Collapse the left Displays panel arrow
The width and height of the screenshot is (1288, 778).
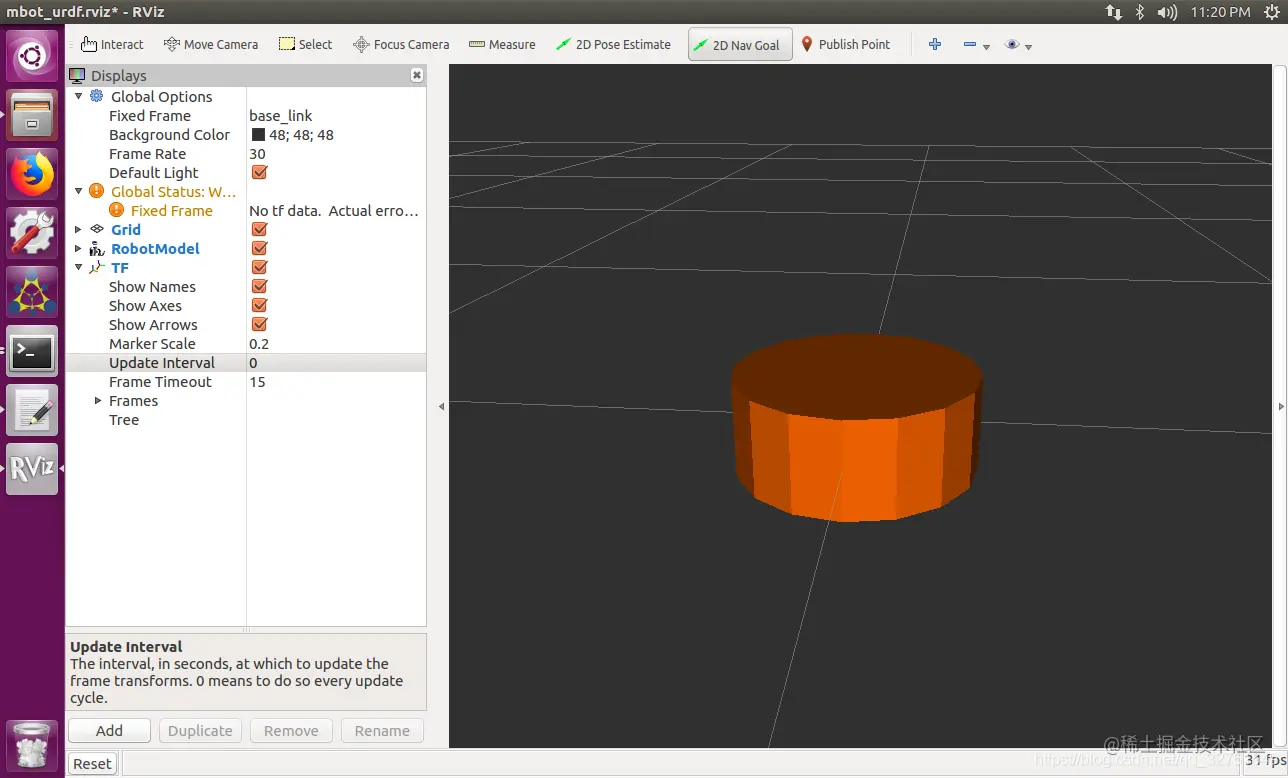[x=442, y=406]
